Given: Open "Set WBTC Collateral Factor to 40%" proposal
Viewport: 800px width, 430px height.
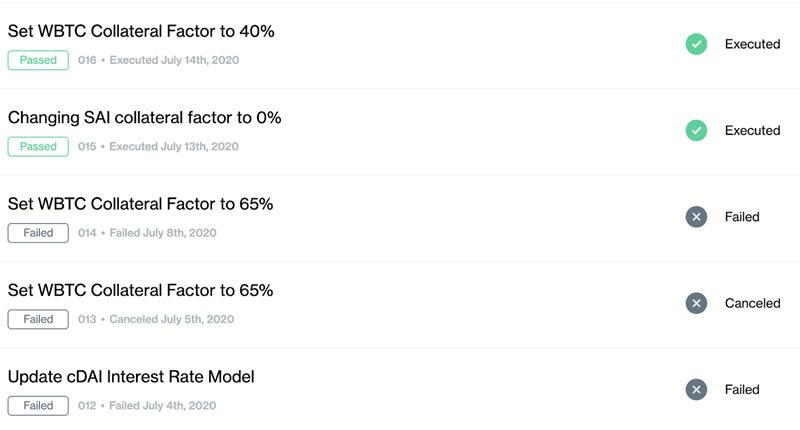Looking at the screenshot, I should 141,31.
